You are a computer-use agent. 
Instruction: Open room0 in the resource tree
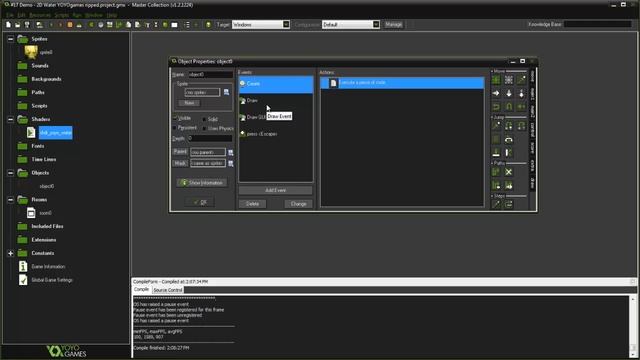[x=45, y=213]
